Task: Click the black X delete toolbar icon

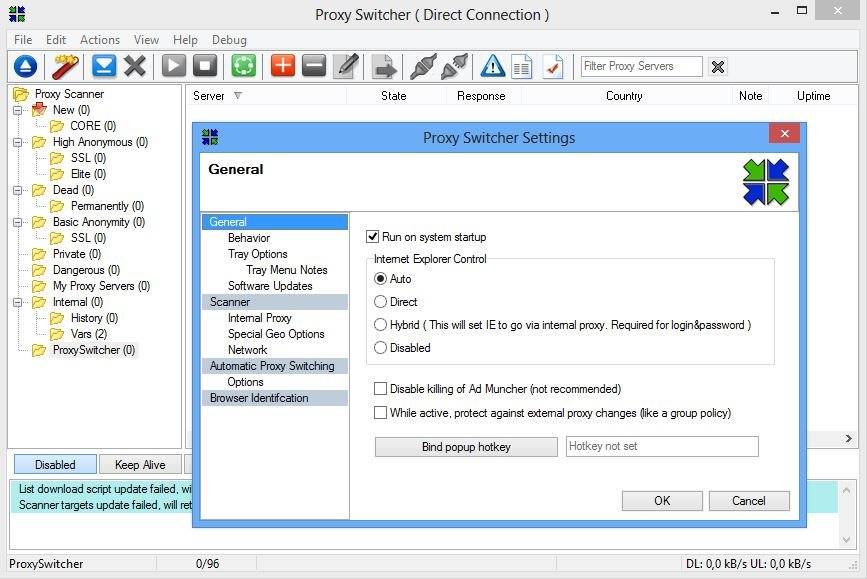Action: pos(134,66)
